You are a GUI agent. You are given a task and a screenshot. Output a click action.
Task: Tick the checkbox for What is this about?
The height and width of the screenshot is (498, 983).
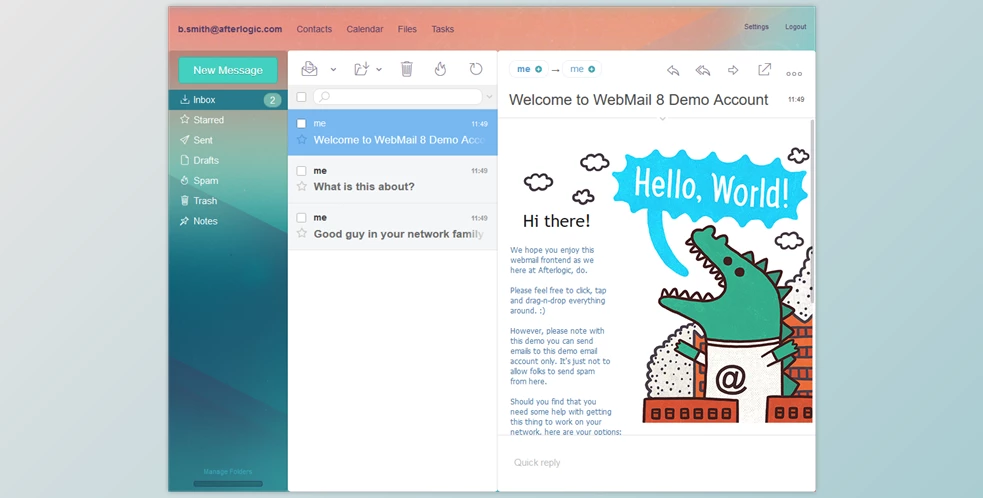tap(302, 171)
